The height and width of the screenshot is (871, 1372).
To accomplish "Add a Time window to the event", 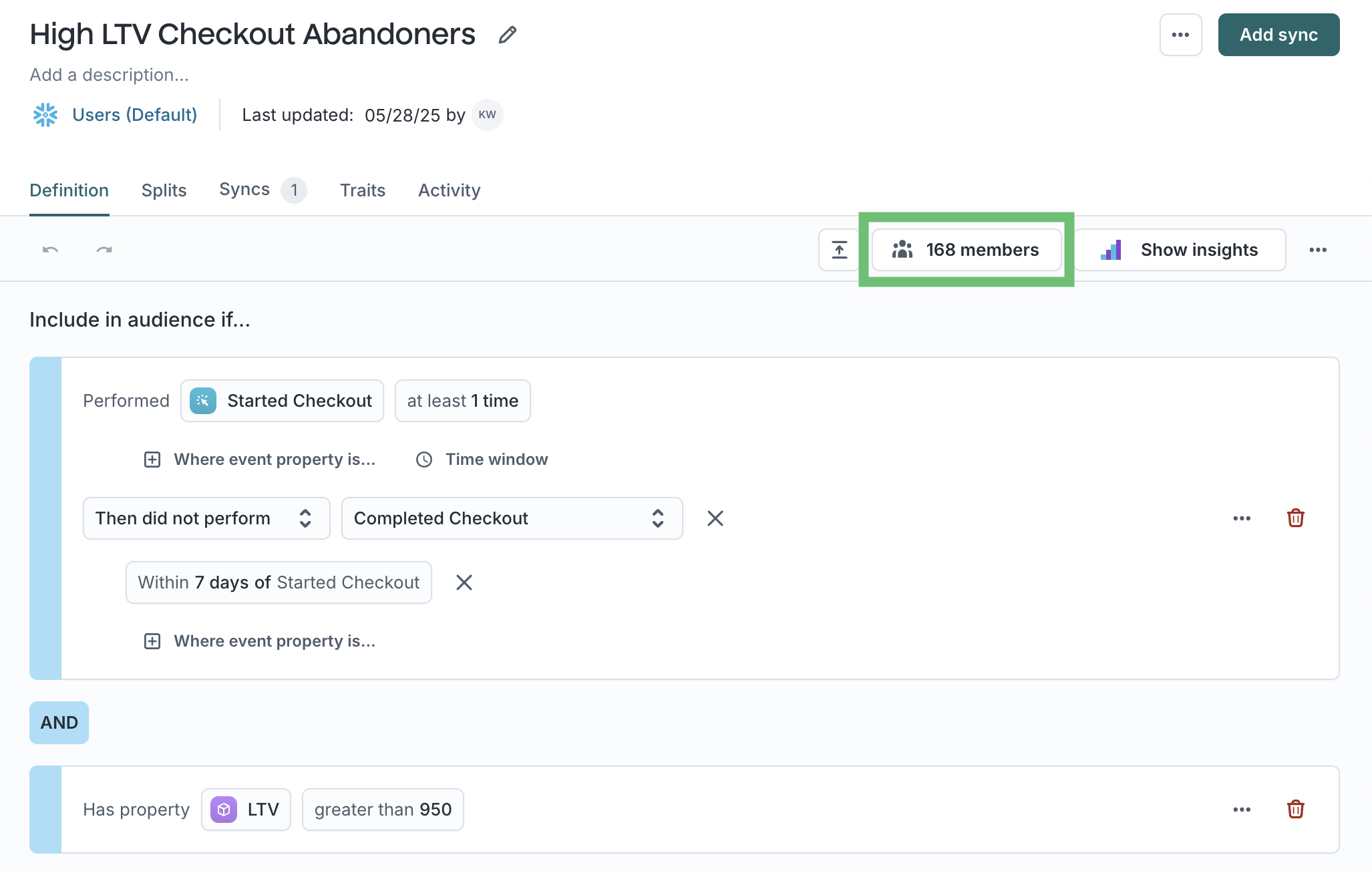I will pos(482,460).
